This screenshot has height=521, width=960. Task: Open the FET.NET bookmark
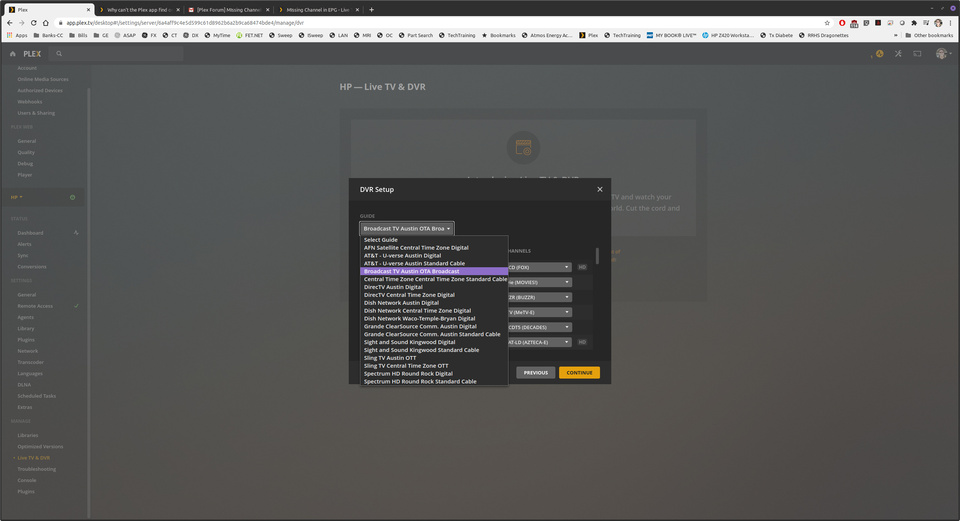coord(250,36)
